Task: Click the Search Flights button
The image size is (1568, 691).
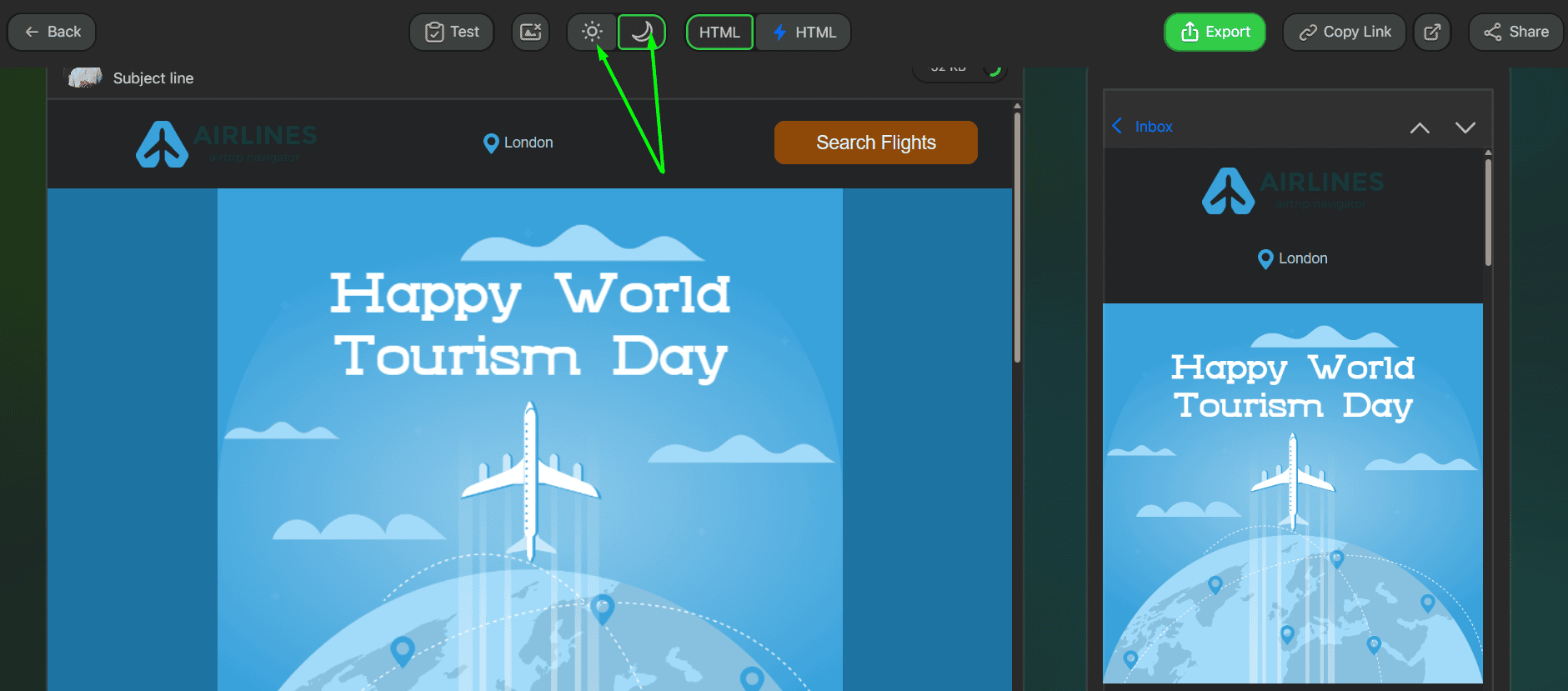Action: (x=876, y=143)
